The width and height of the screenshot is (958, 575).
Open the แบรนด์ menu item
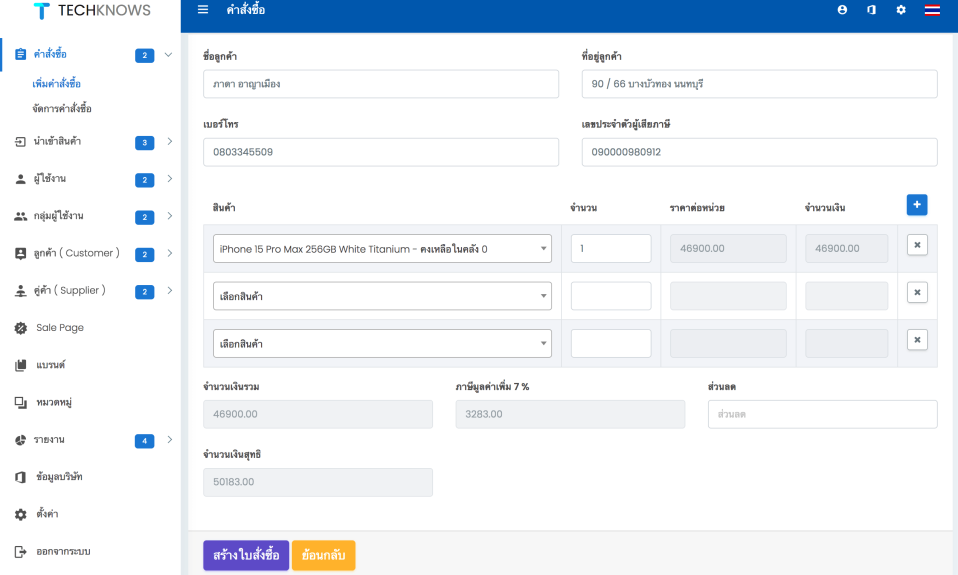coord(51,365)
